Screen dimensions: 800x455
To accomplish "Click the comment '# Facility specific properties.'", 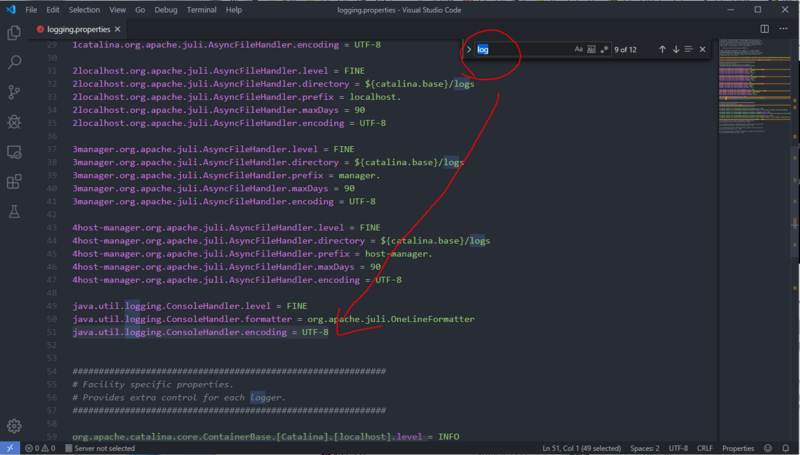I will tap(153, 385).
